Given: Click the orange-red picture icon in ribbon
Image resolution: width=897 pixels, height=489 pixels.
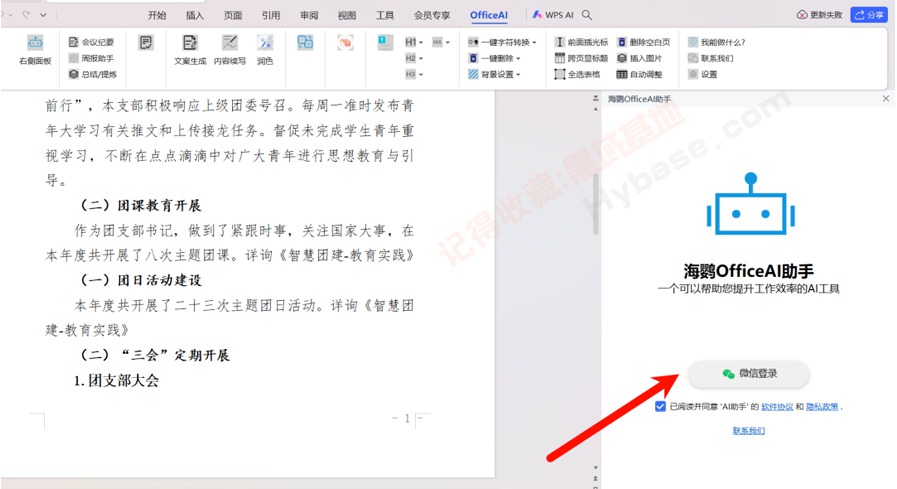Looking at the screenshot, I should 345,42.
